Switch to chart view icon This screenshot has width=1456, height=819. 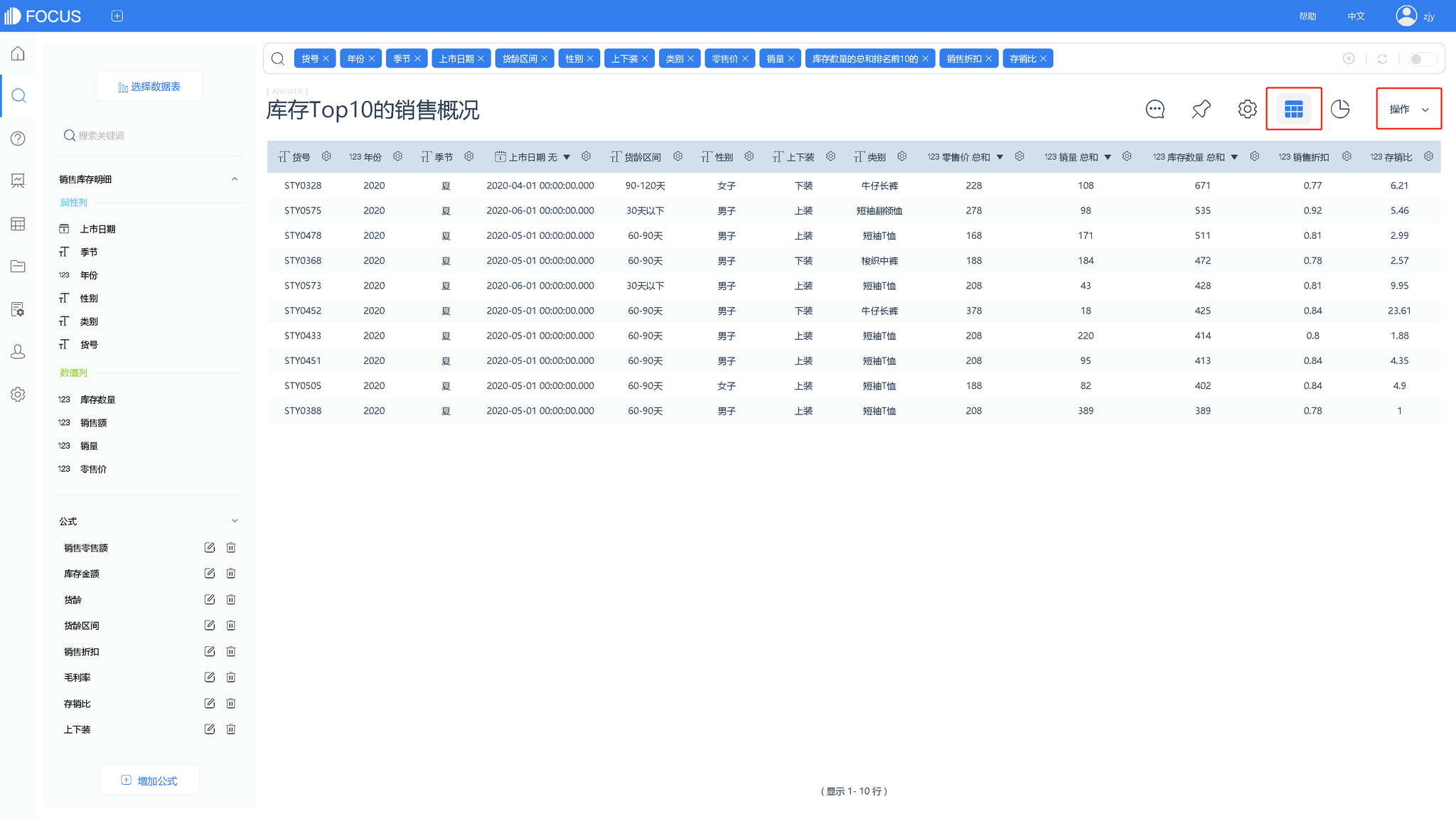tap(1340, 109)
